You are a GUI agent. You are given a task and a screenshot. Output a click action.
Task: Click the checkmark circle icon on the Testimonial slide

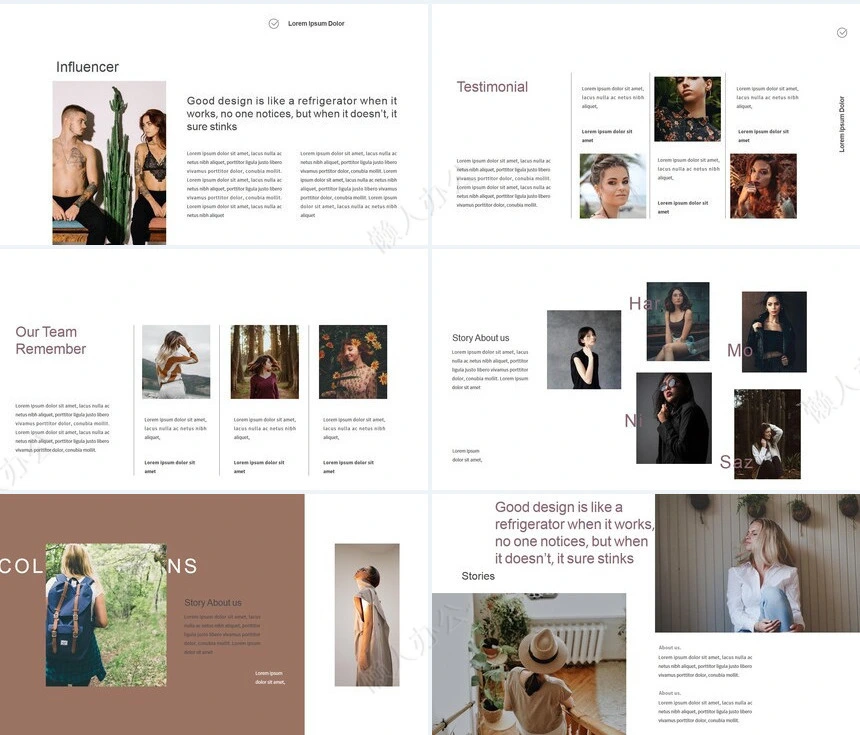click(842, 33)
